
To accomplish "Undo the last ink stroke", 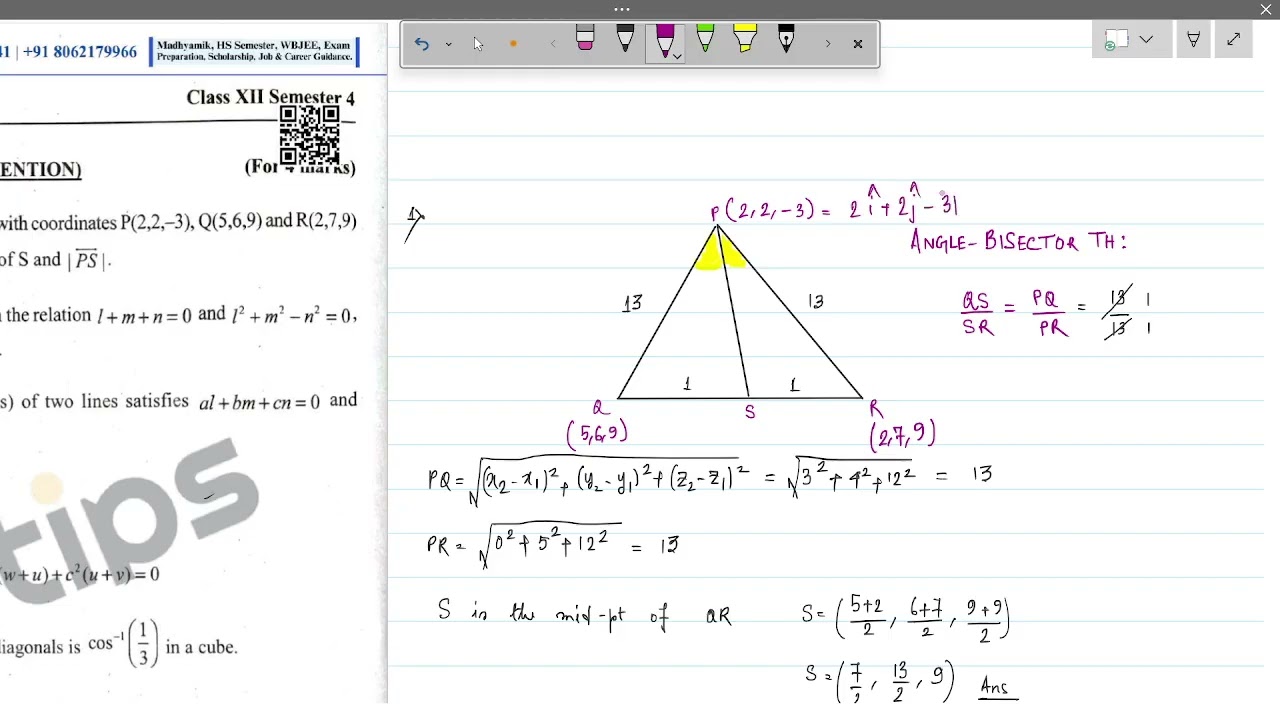I will click(422, 44).
